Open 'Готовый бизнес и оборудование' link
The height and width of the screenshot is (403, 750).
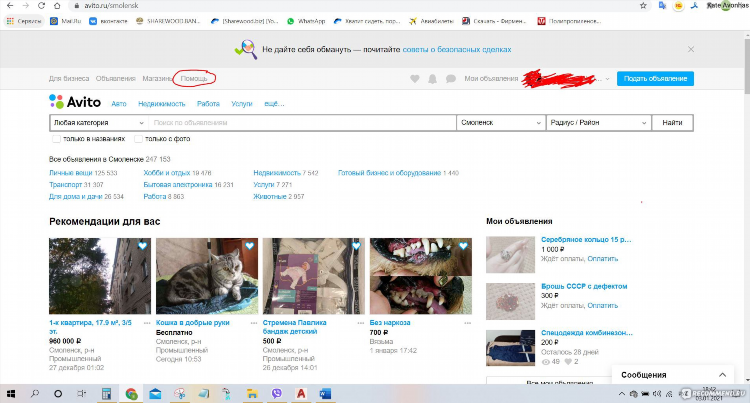tap(389, 173)
